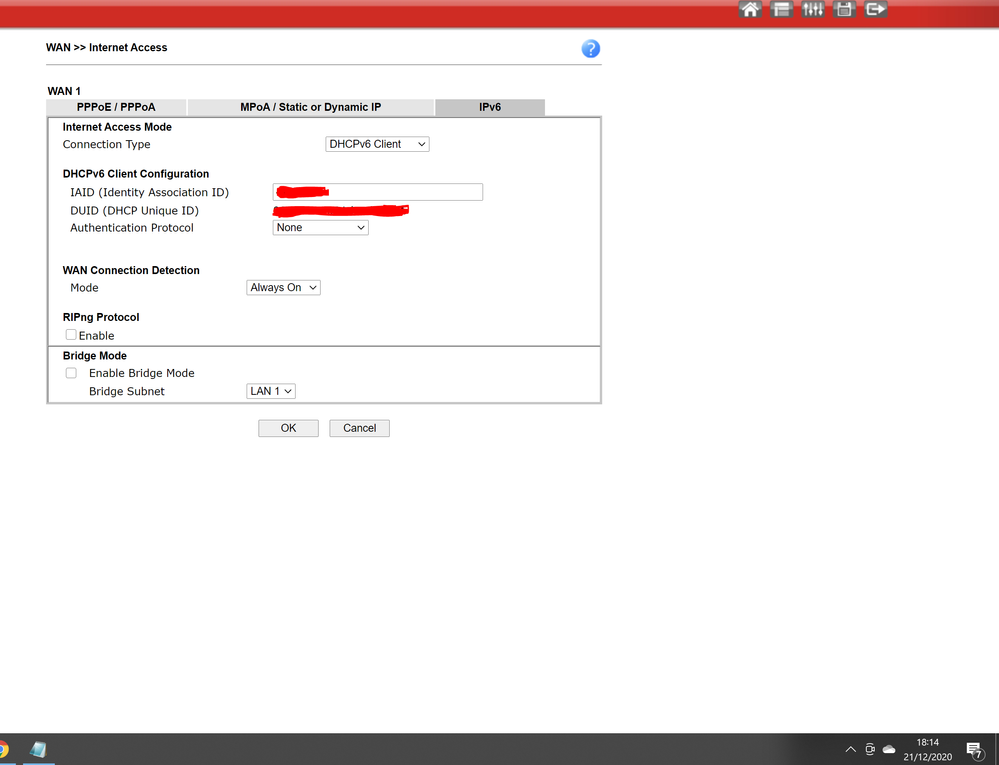999x765 pixels.
Task: Open the router menu panel icon
Action: (x=781, y=9)
